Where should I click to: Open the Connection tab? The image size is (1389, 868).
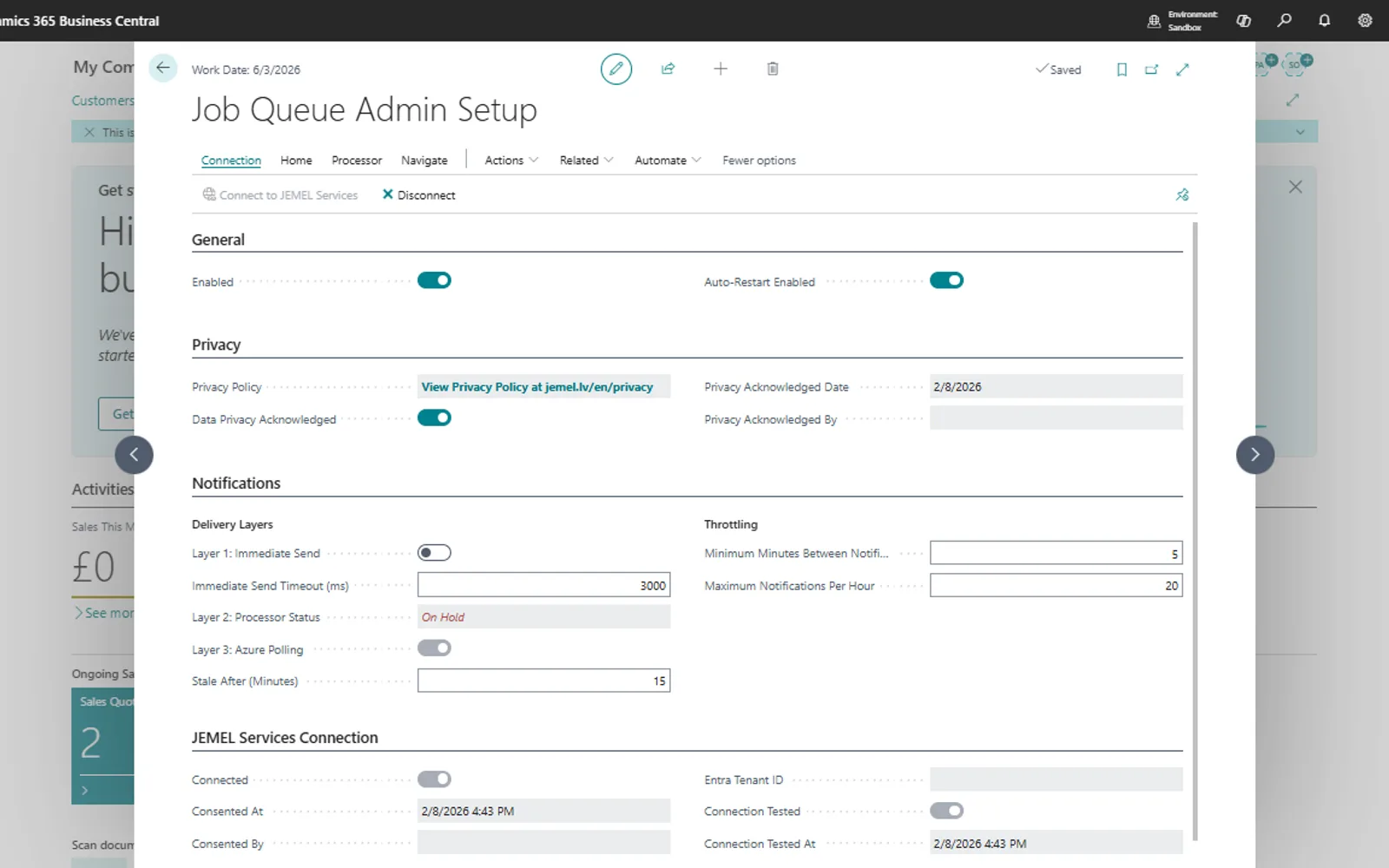click(x=231, y=161)
